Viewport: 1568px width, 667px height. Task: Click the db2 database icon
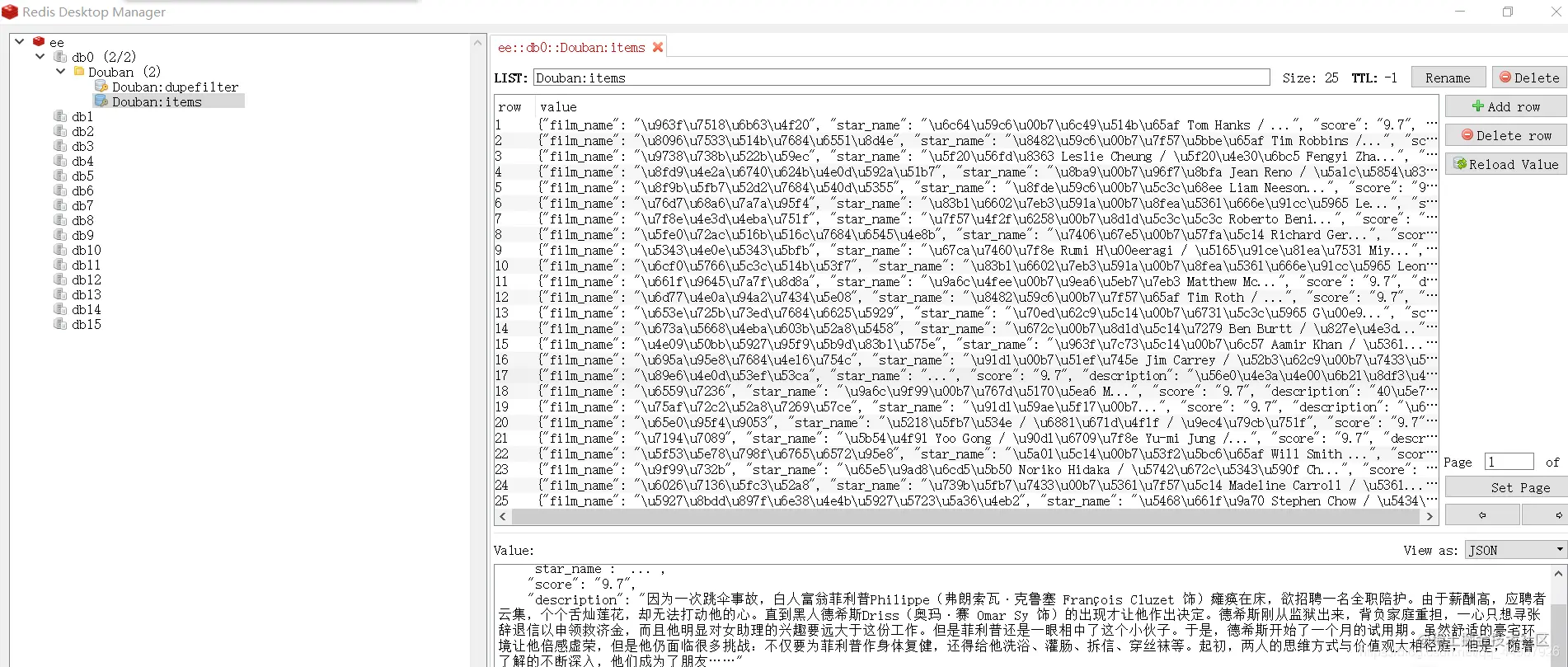[60, 131]
